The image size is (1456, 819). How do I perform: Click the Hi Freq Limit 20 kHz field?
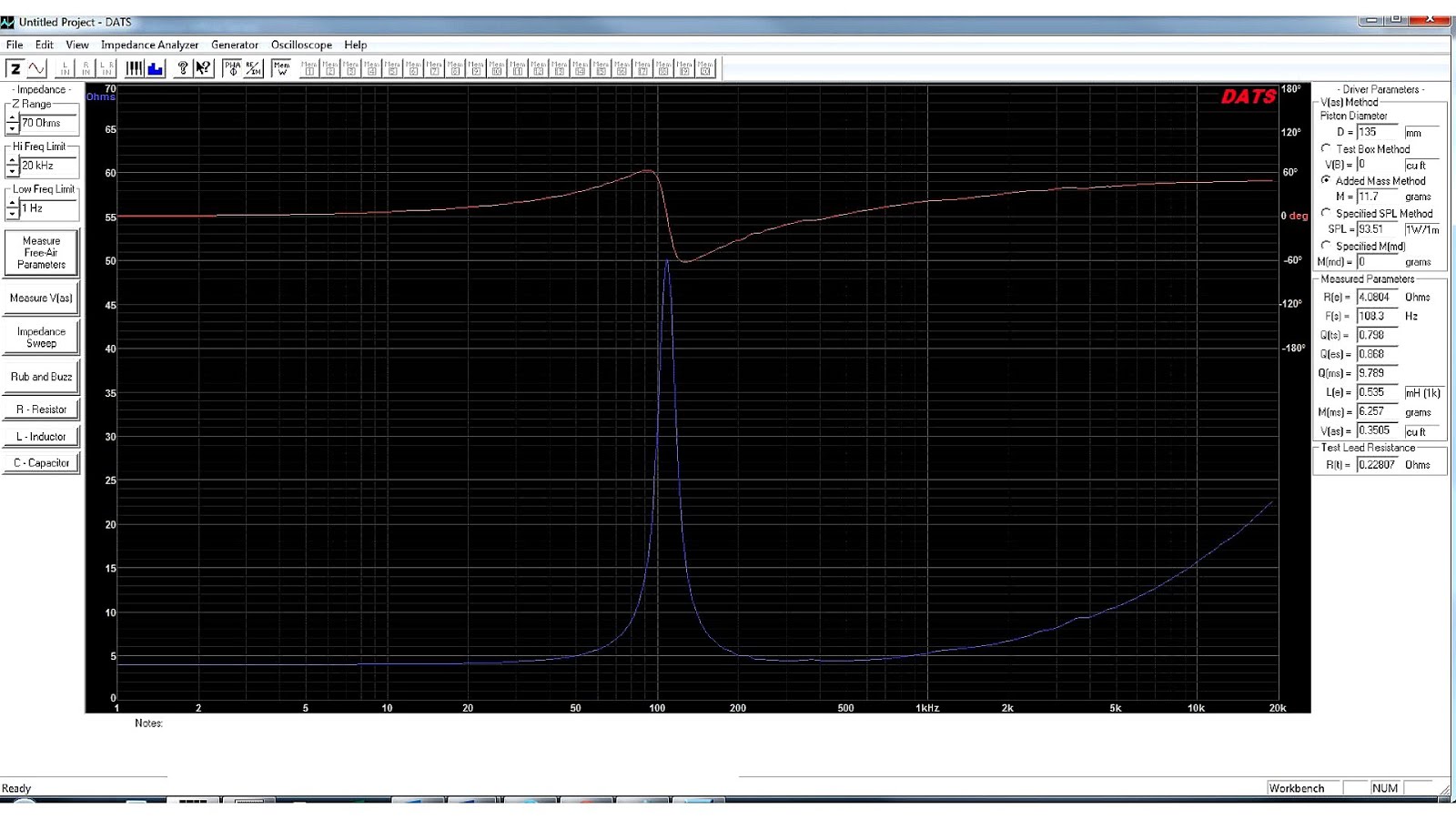pyautogui.click(x=49, y=166)
